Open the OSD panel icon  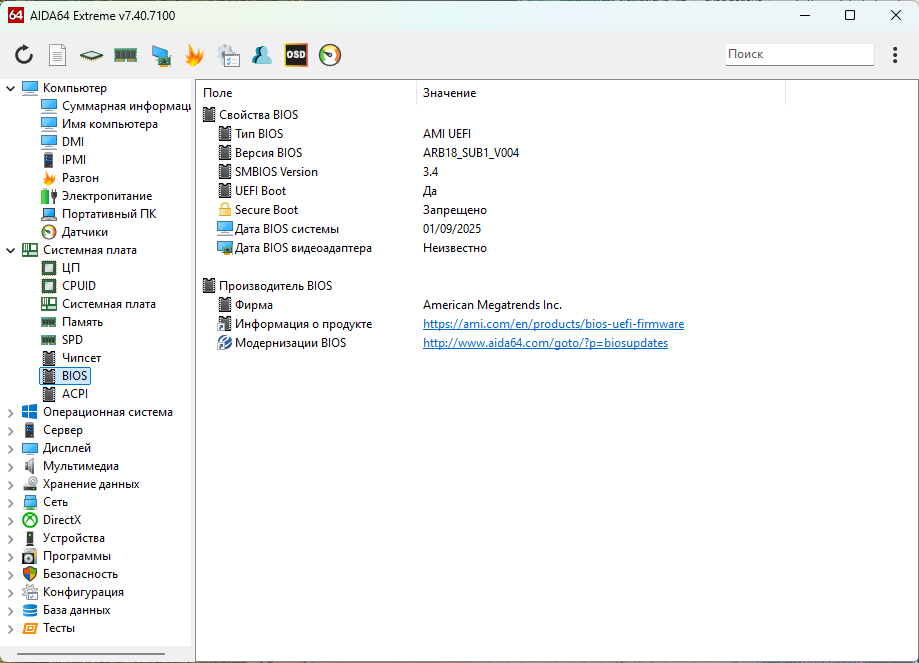[296, 55]
